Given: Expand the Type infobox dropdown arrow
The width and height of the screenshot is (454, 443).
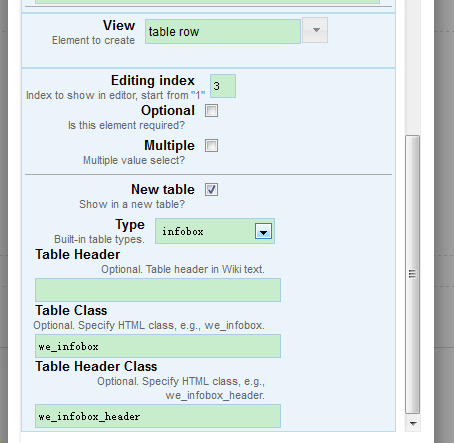Looking at the screenshot, I should coord(263,231).
